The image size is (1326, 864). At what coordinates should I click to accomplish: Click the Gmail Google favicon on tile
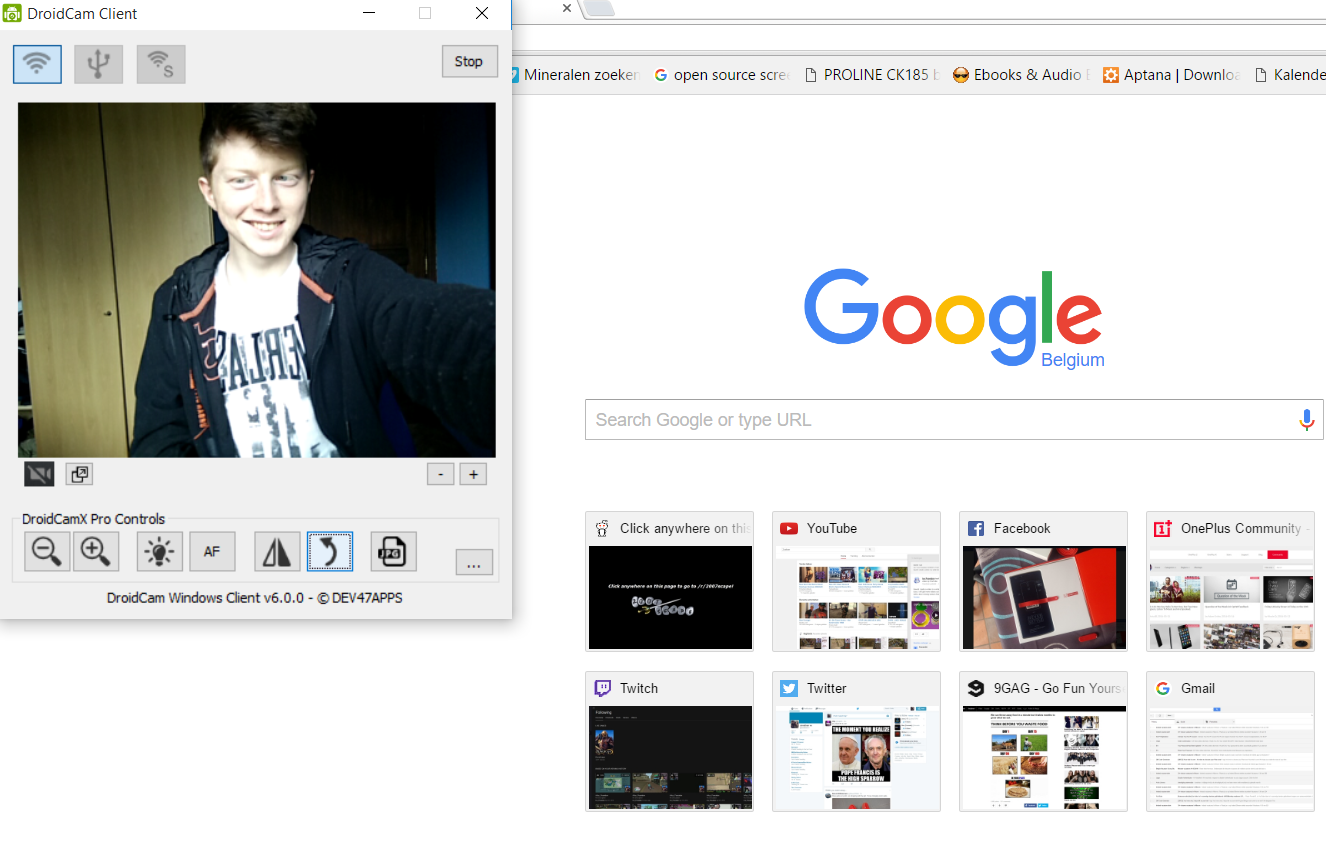click(x=1163, y=689)
